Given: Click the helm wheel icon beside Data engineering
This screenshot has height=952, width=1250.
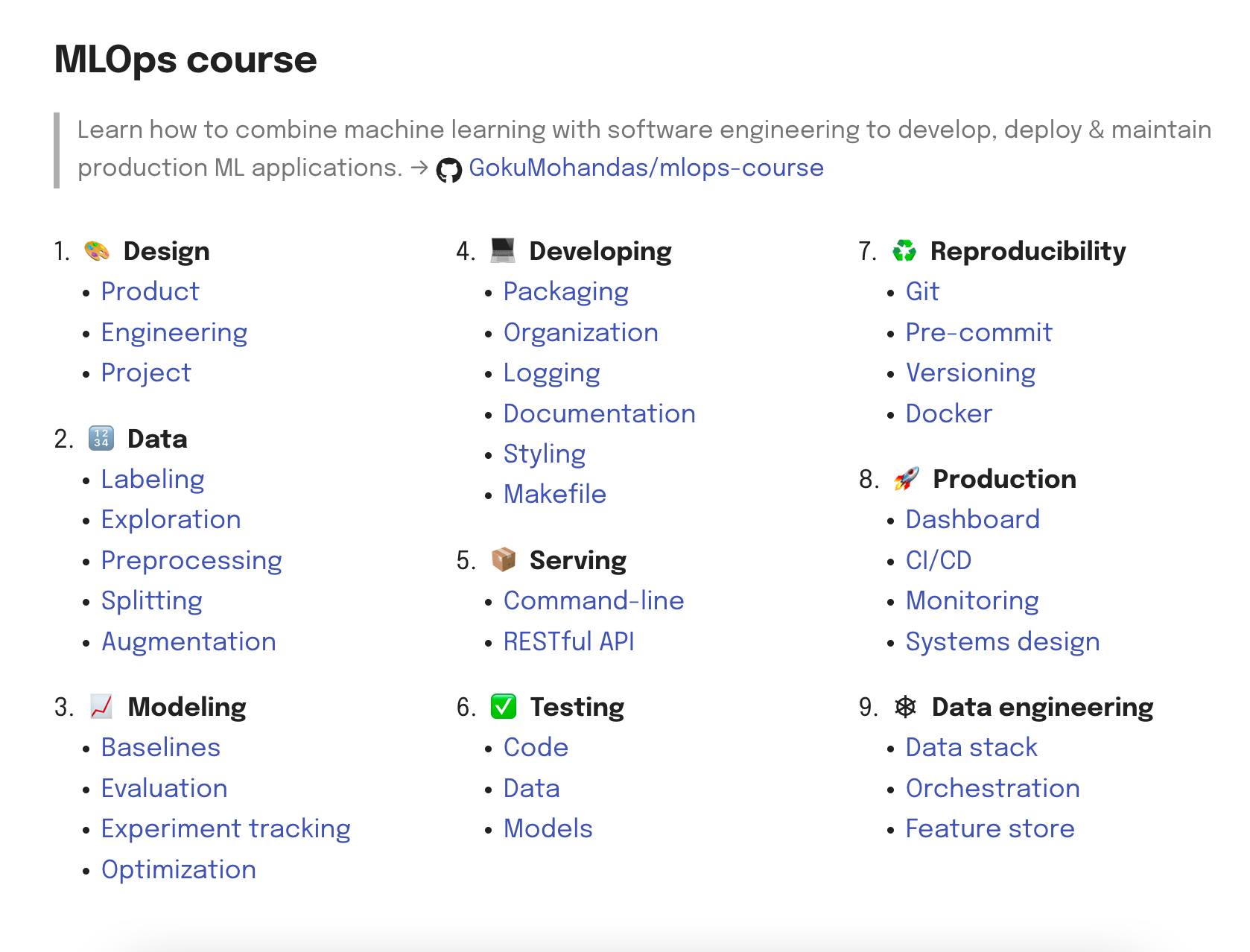Looking at the screenshot, I should 905,706.
